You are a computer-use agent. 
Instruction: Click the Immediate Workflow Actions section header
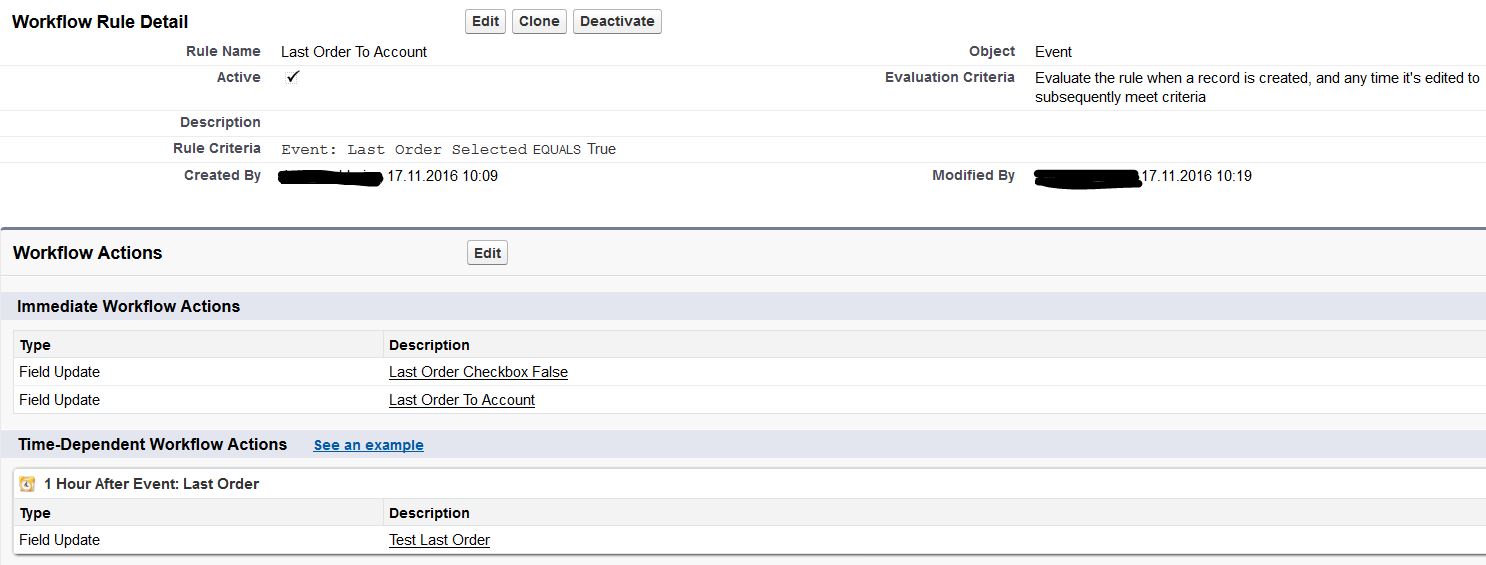point(128,306)
